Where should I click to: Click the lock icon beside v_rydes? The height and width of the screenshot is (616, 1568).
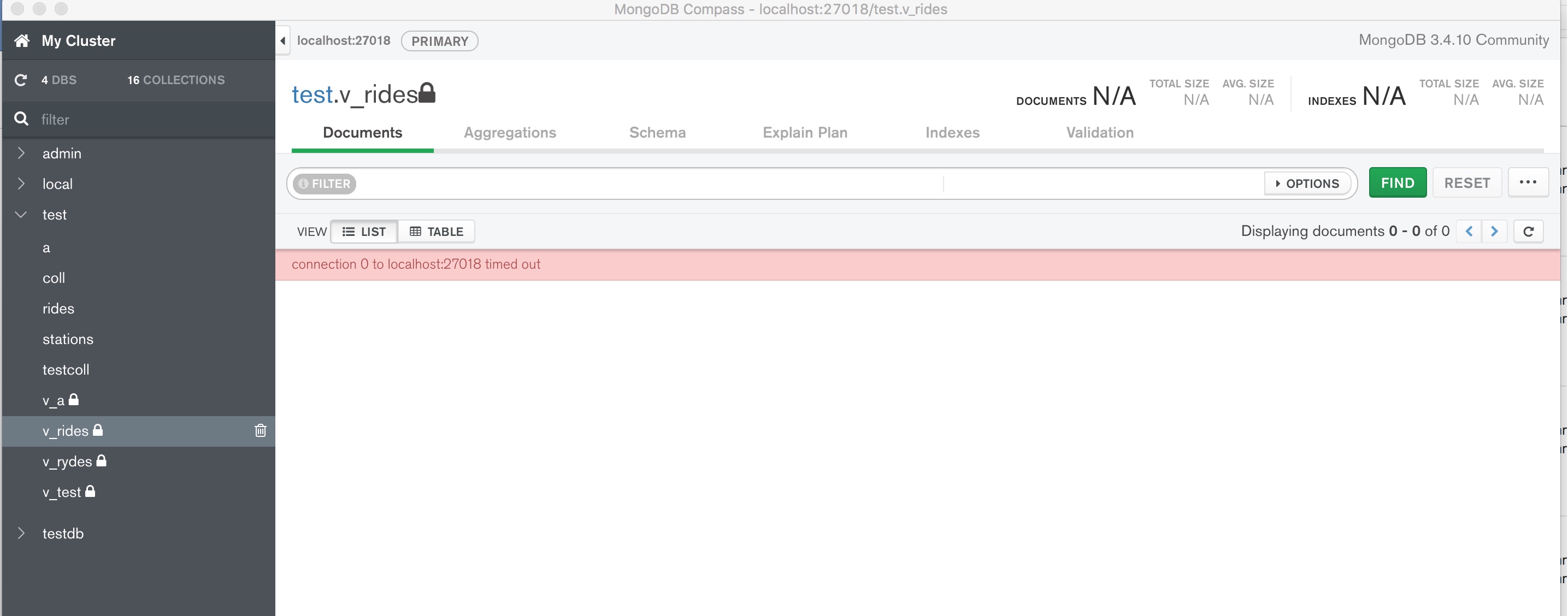click(102, 461)
